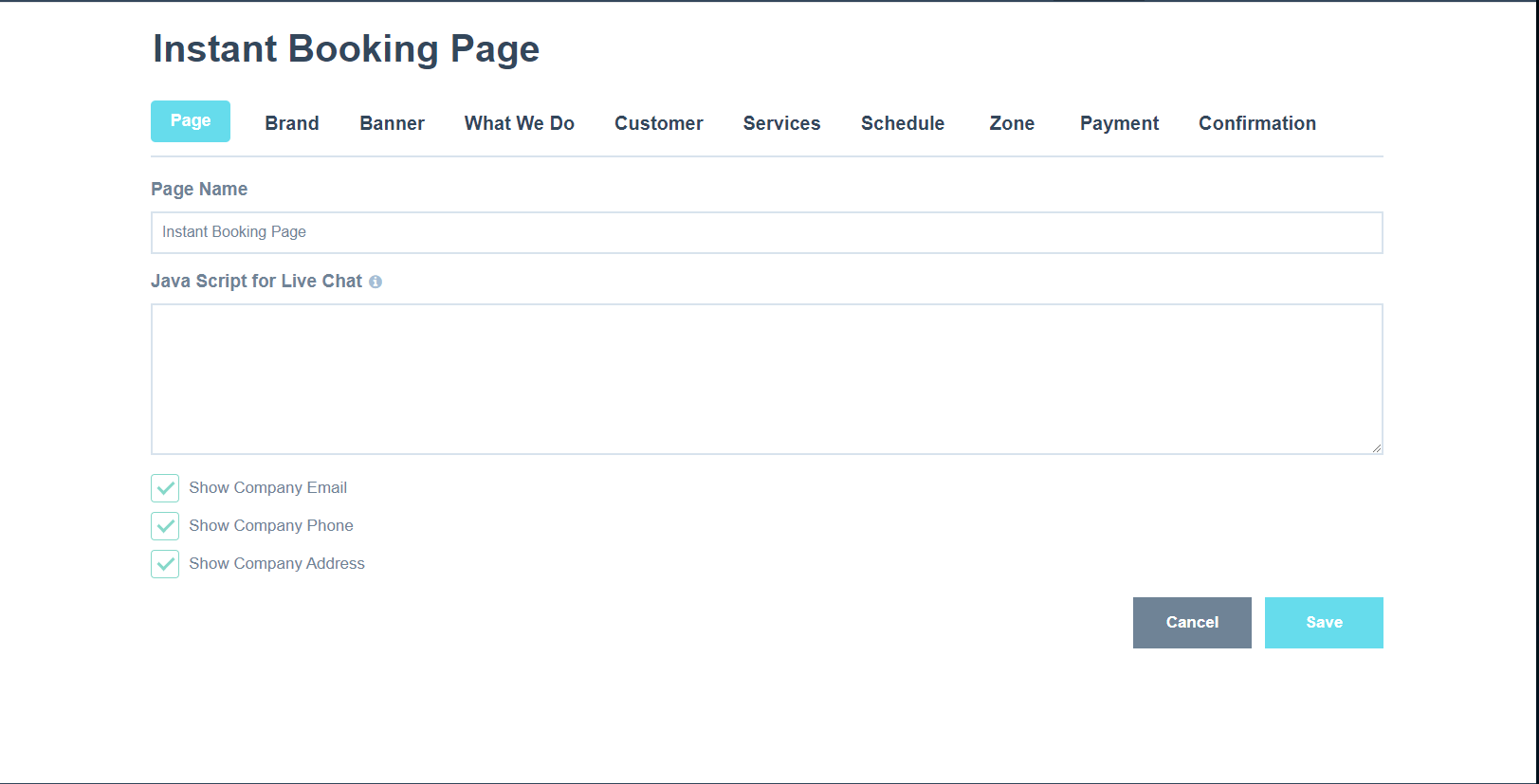This screenshot has width=1539, height=784.
Task: Go to the What We Do tab
Action: 520,123
